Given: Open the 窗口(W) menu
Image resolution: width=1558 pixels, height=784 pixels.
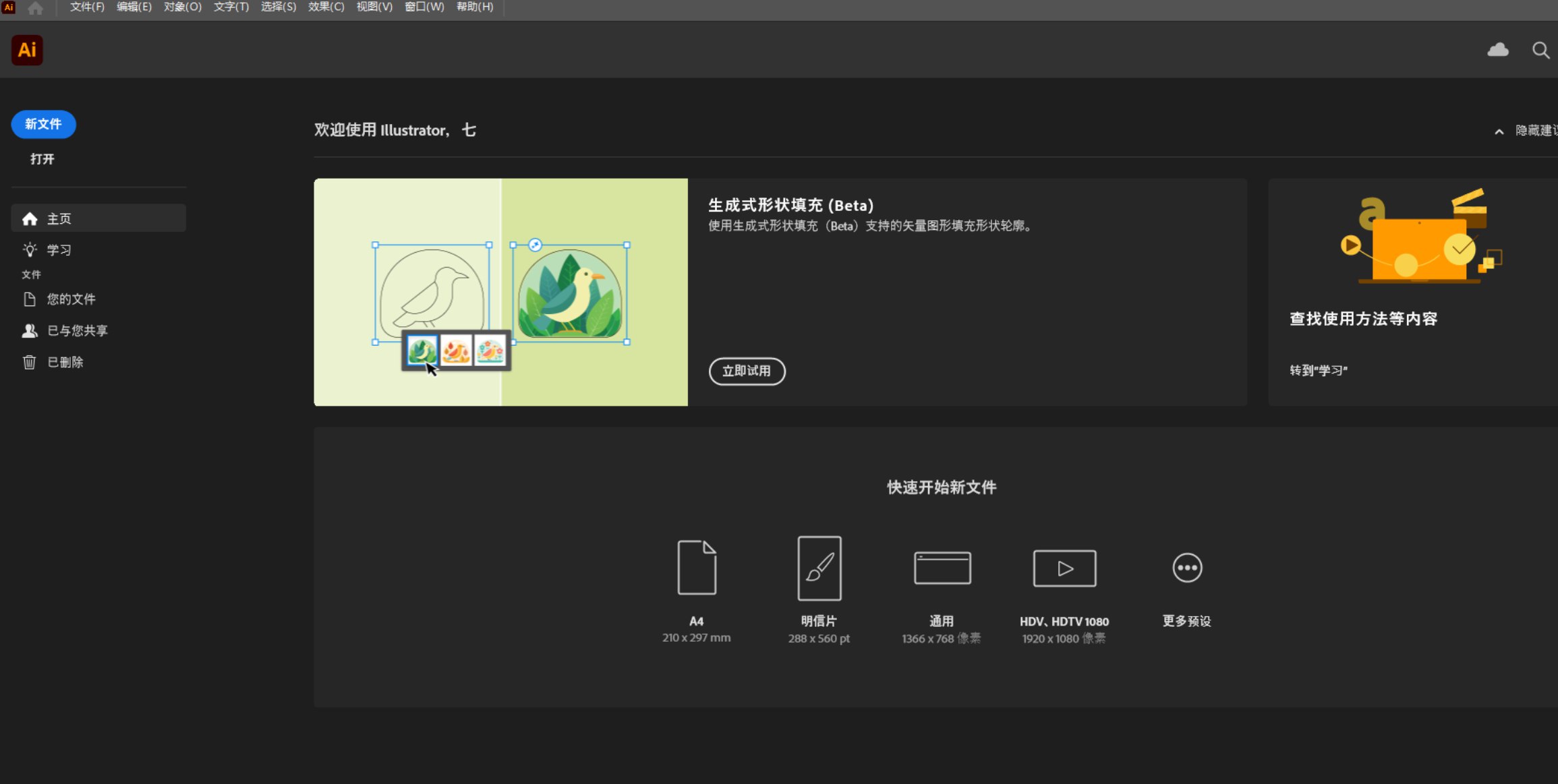Looking at the screenshot, I should [x=424, y=7].
